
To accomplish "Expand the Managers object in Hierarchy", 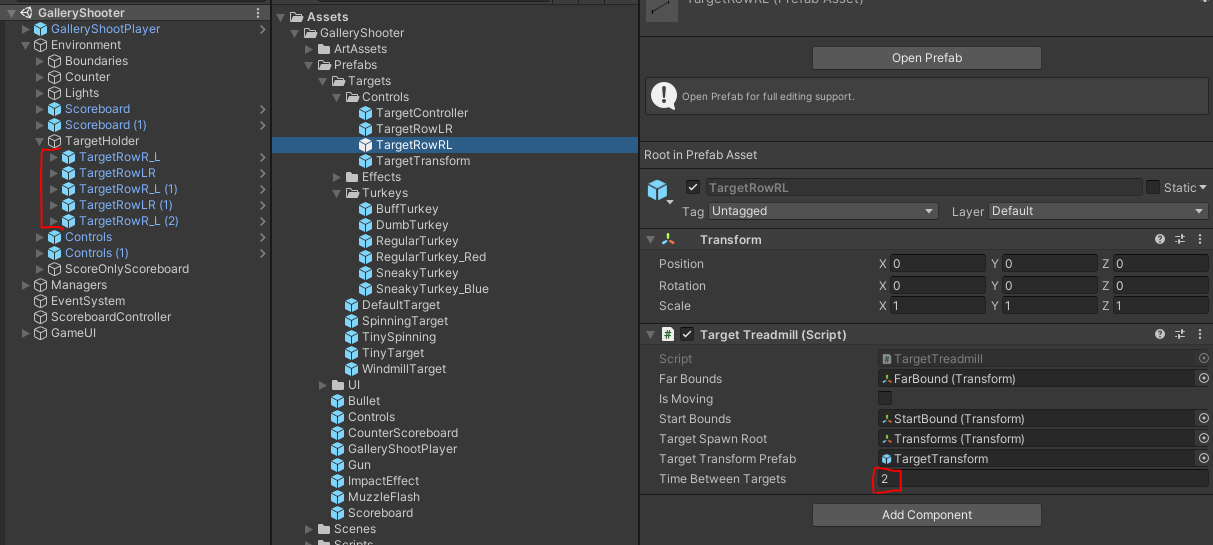I will tap(26, 285).
